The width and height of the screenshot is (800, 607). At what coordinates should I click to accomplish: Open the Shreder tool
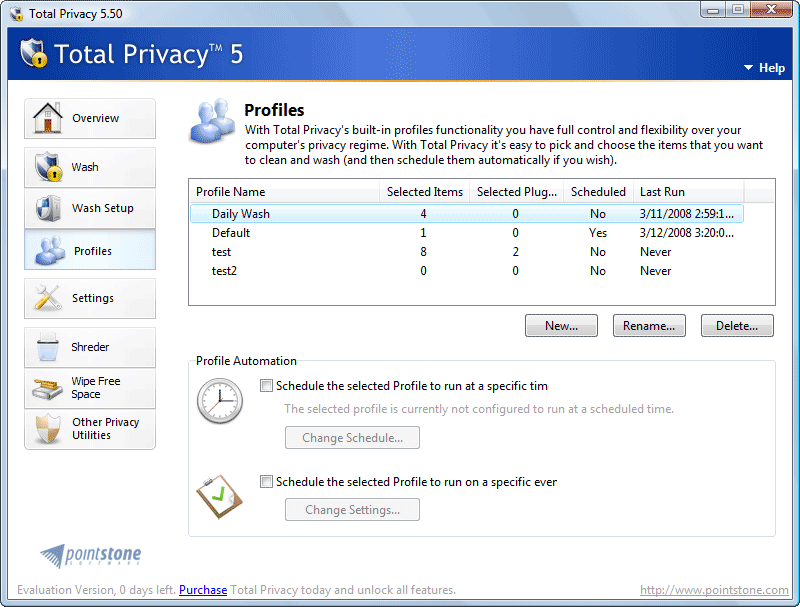[90, 347]
